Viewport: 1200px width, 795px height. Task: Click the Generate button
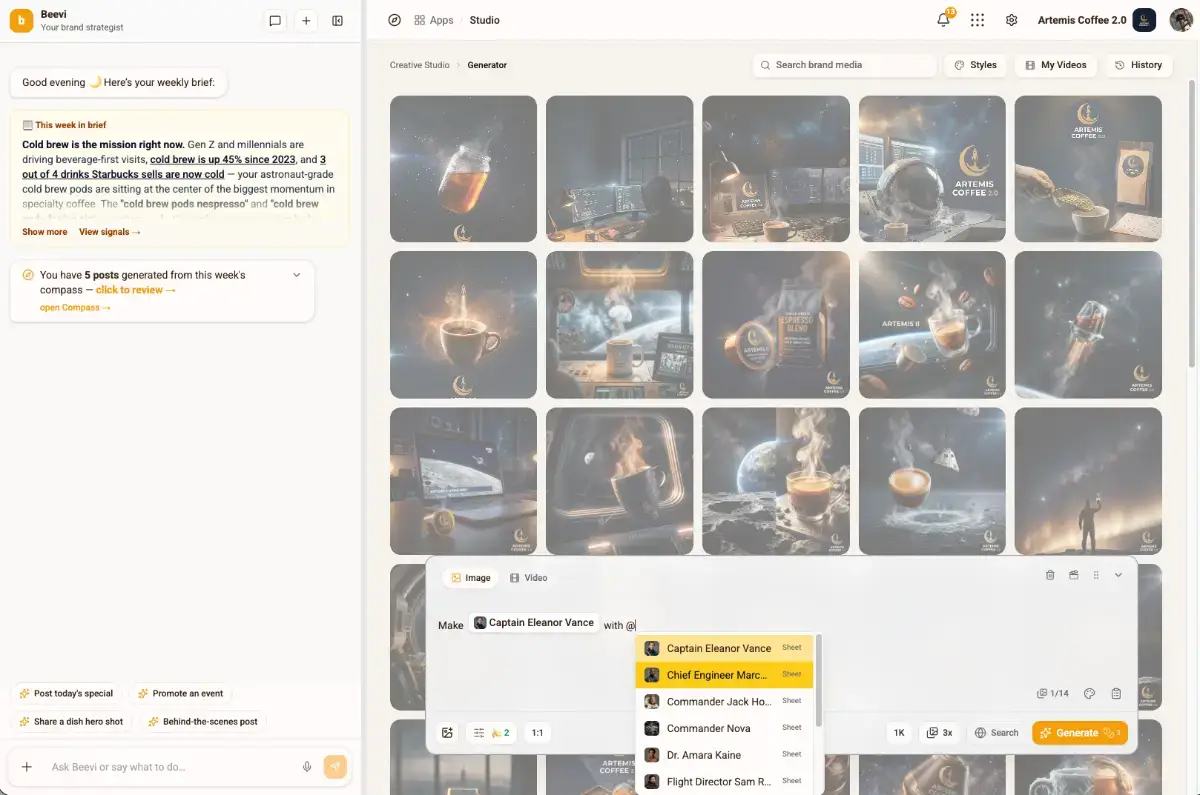pyautogui.click(x=1080, y=733)
